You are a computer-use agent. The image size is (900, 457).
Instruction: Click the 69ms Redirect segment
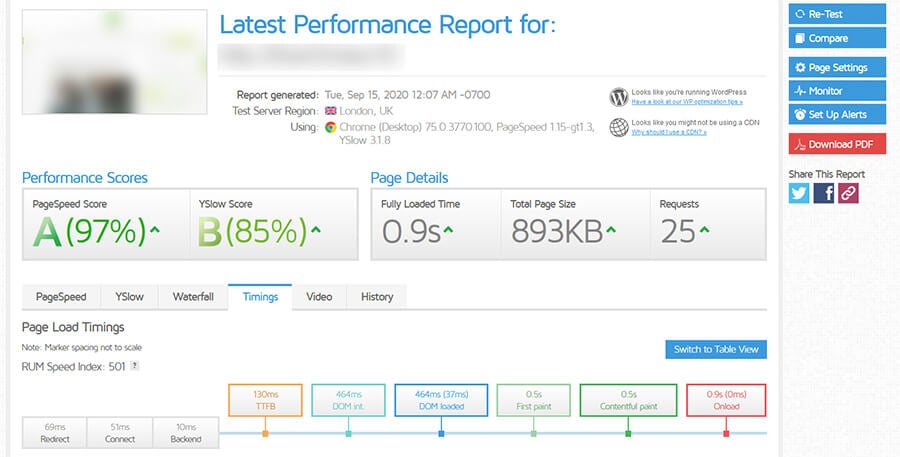pyautogui.click(x=55, y=433)
